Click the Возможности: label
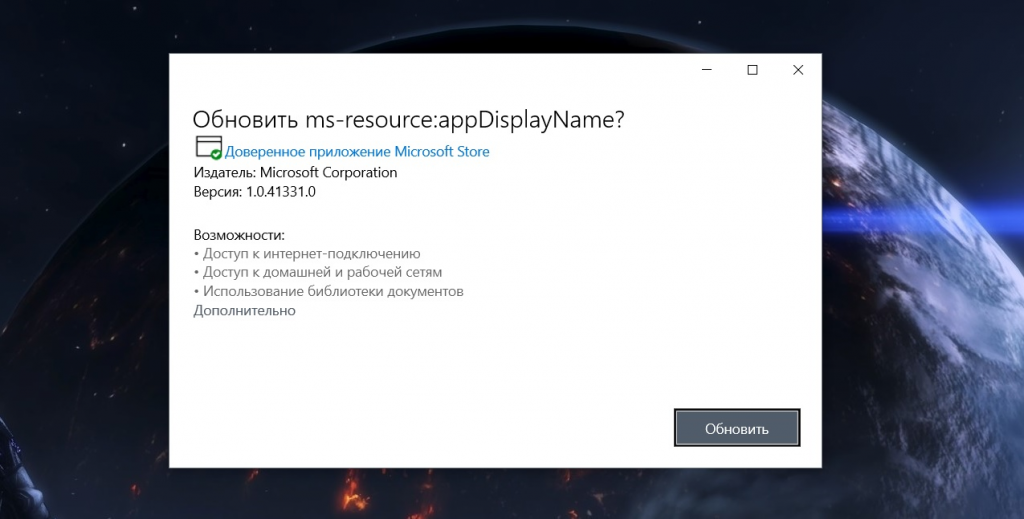Viewport: 1024px width, 519px height. point(239,235)
